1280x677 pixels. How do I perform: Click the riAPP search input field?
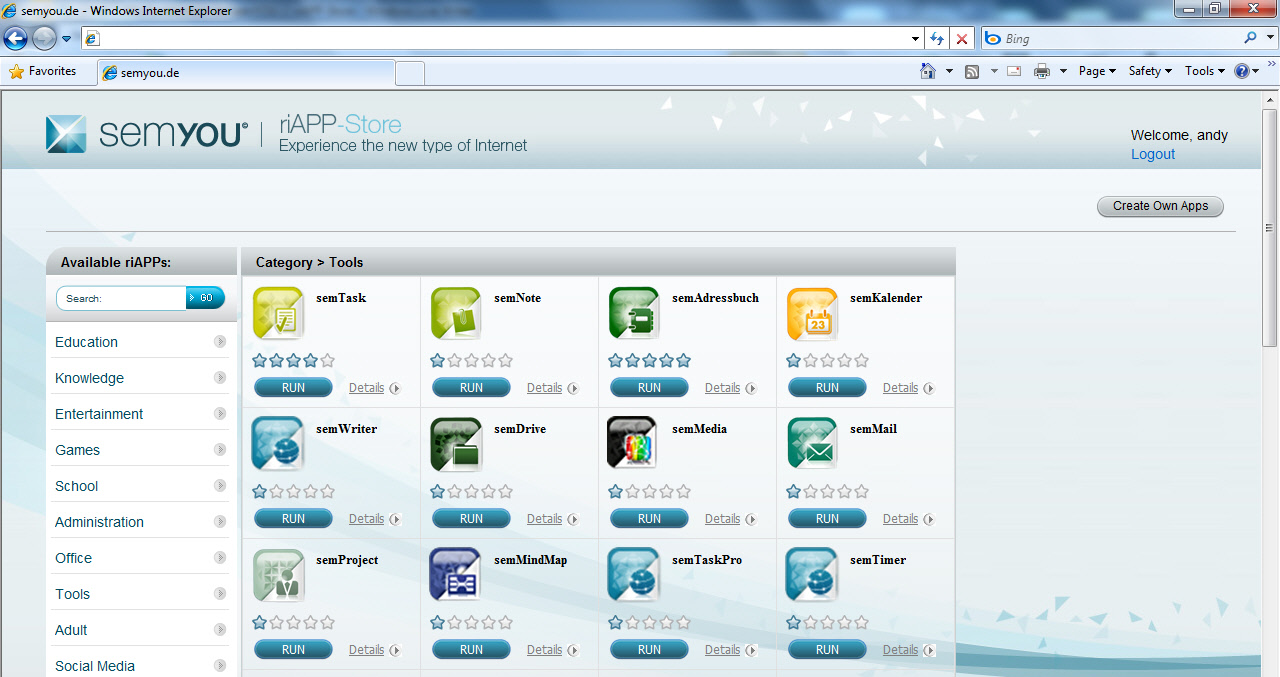(x=122, y=298)
